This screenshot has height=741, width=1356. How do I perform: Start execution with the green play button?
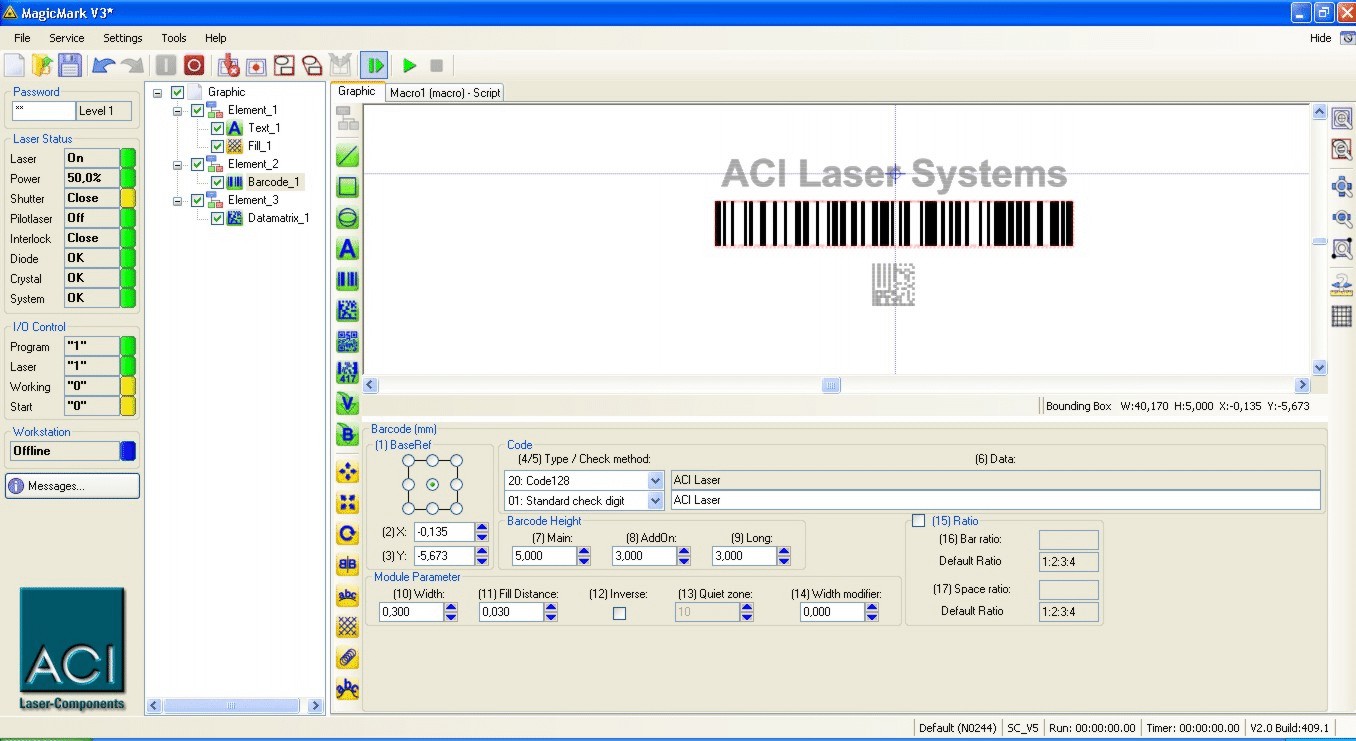(x=409, y=65)
